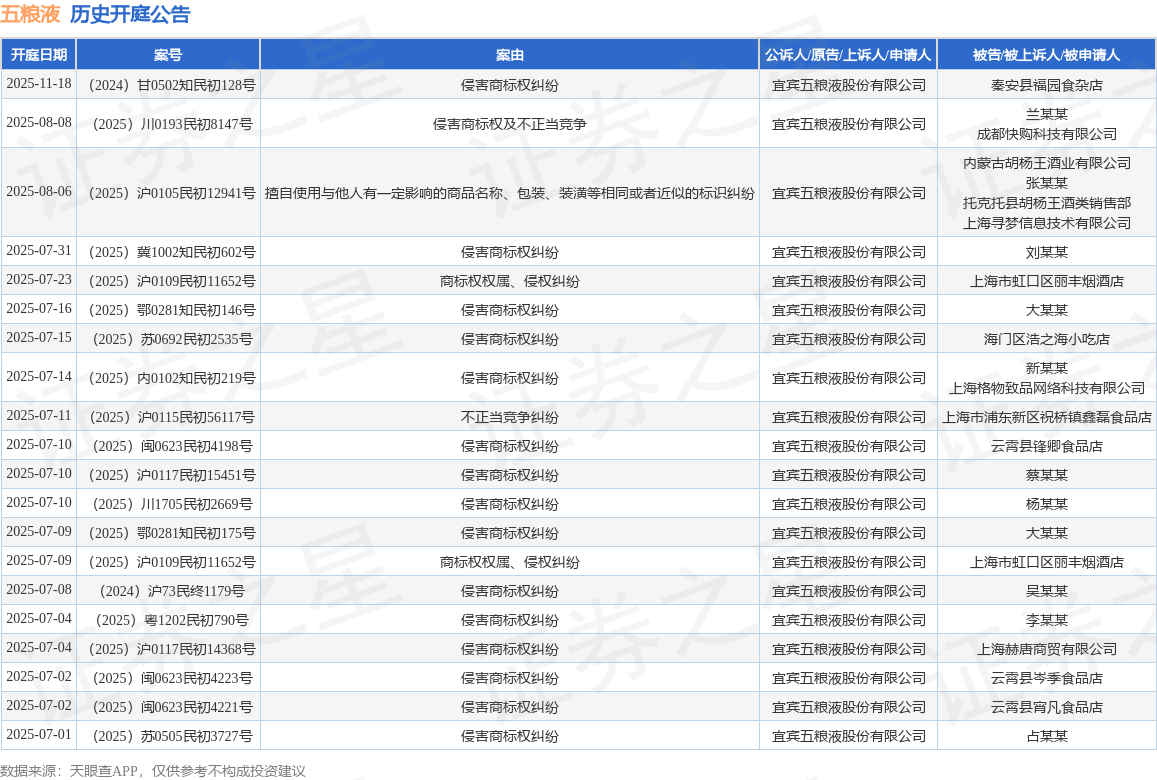Screen dimensions: 1157x780
Task: Select defendant 上海市浦东新区祝桥镇鑫磊食品店
Action: 1046,417
